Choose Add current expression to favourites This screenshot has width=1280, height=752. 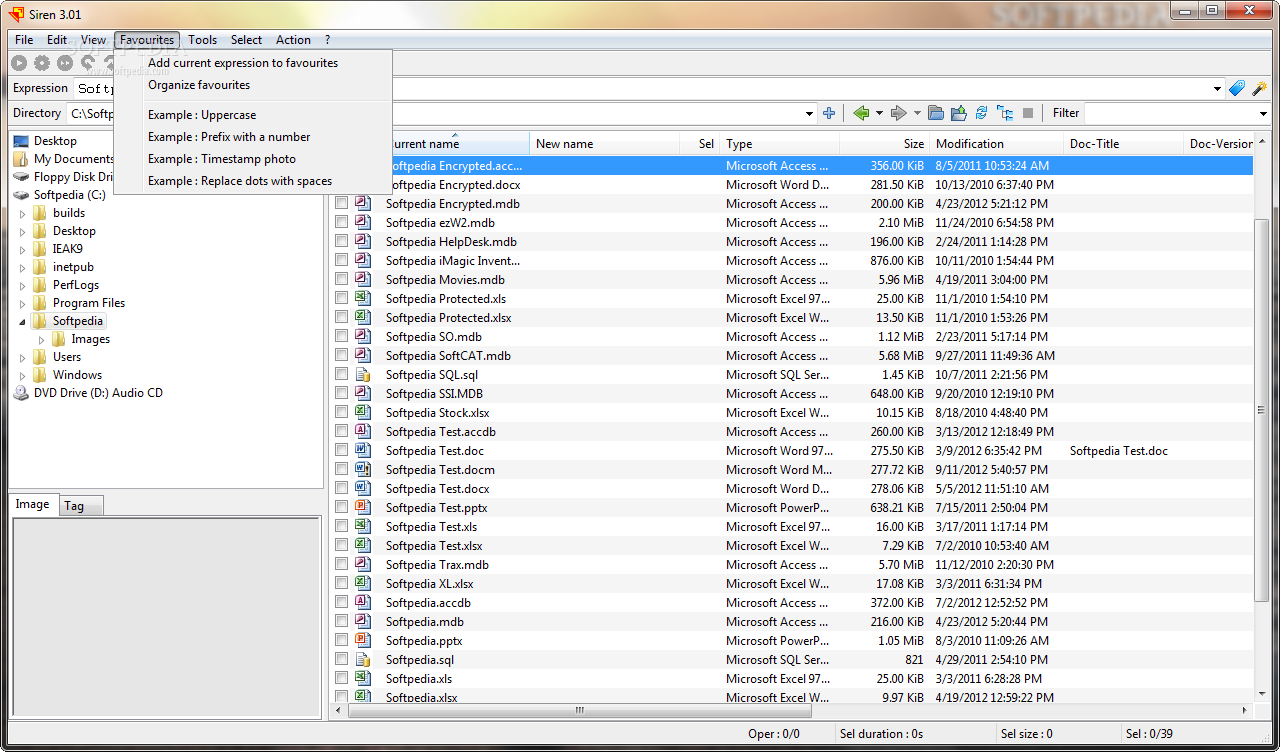click(x=243, y=63)
